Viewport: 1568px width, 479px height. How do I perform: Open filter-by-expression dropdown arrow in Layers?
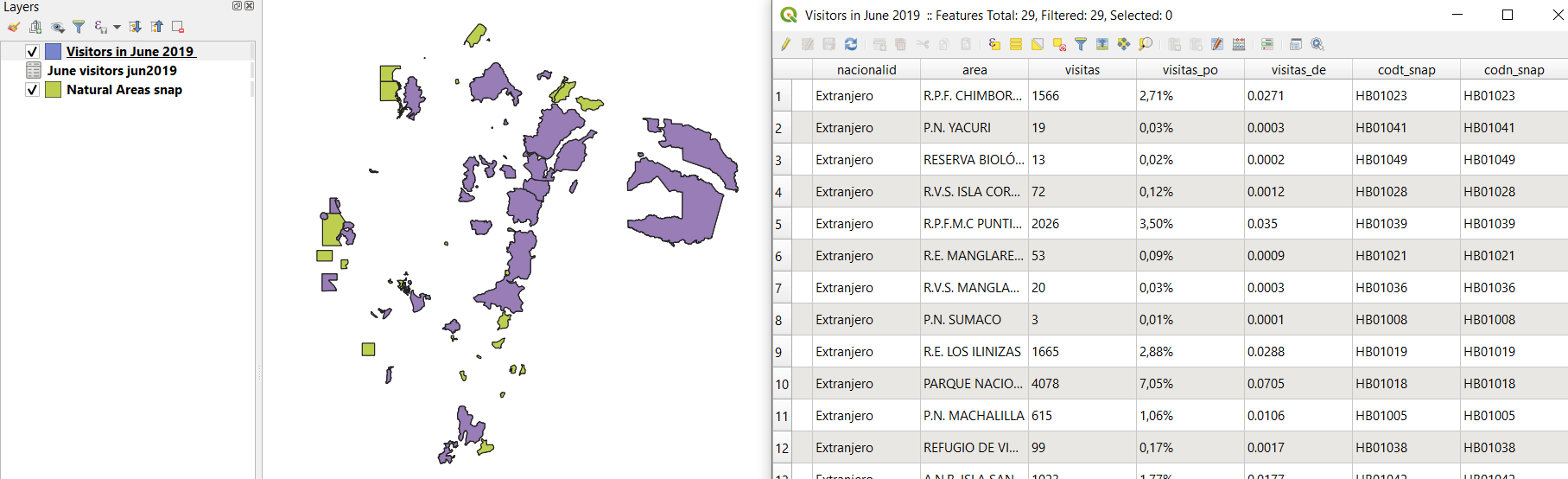(x=117, y=27)
